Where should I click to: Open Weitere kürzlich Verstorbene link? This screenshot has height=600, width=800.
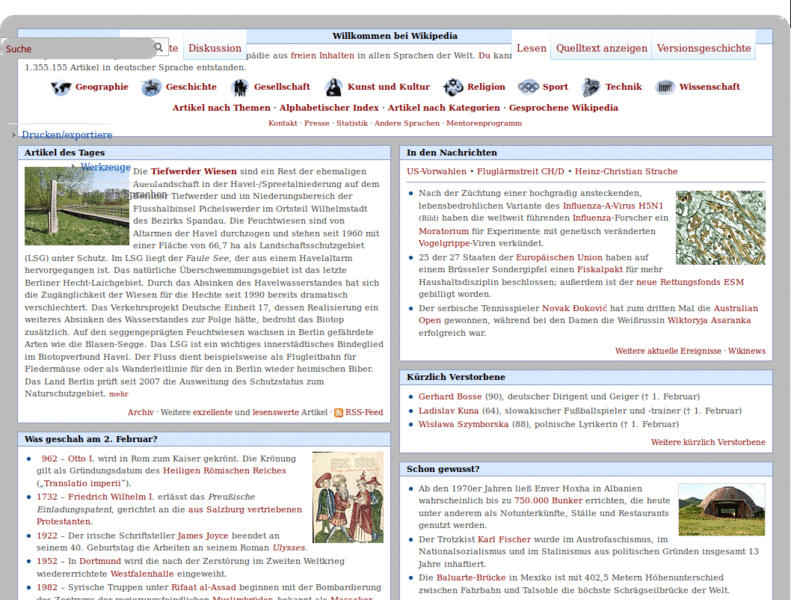point(708,442)
